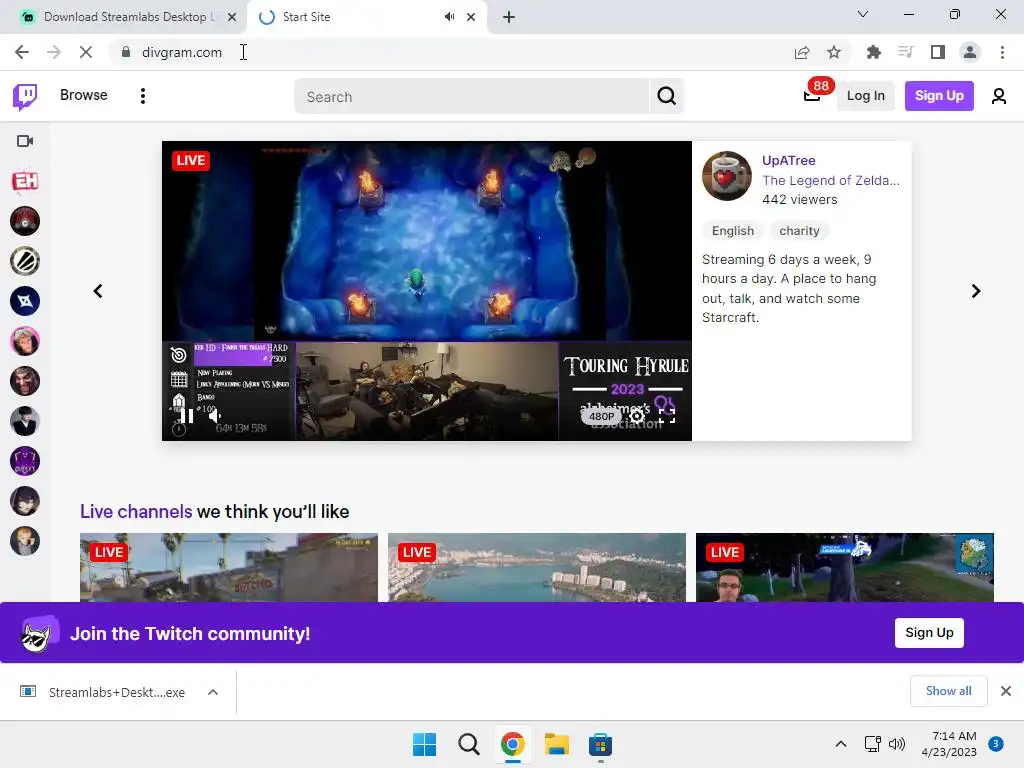Toggle fullscreen on featured stream
This screenshot has height=768, width=1024.
(x=667, y=416)
